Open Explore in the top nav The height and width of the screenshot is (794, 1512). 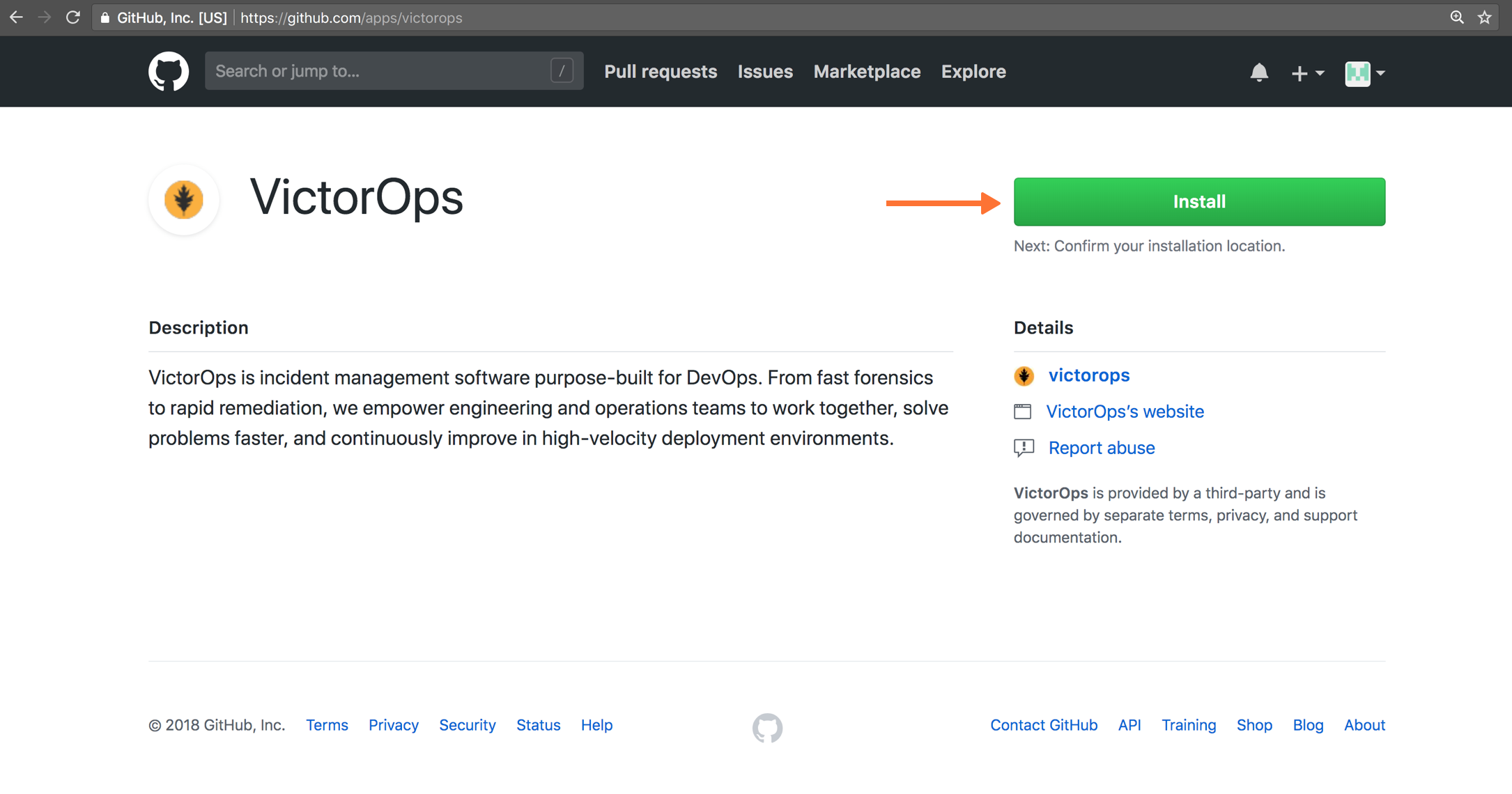pos(973,71)
